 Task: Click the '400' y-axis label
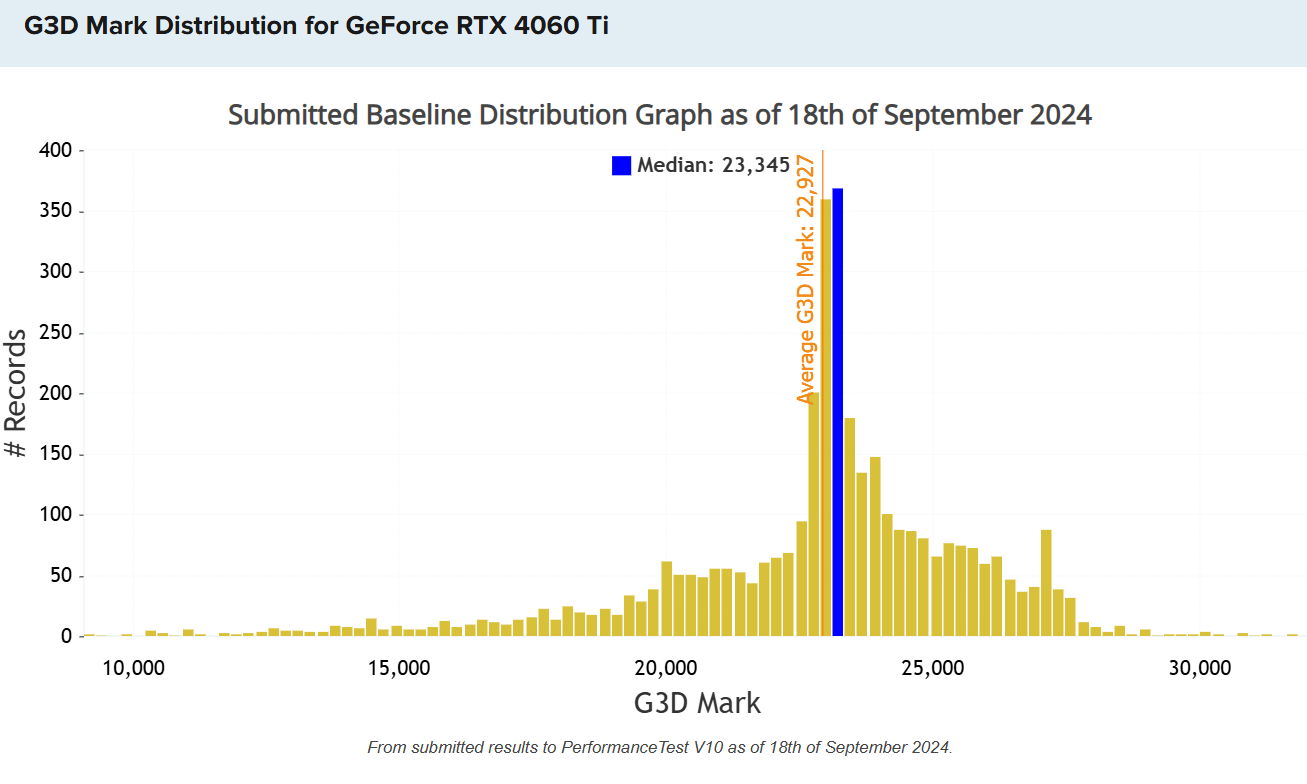click(x=56, y=150)
